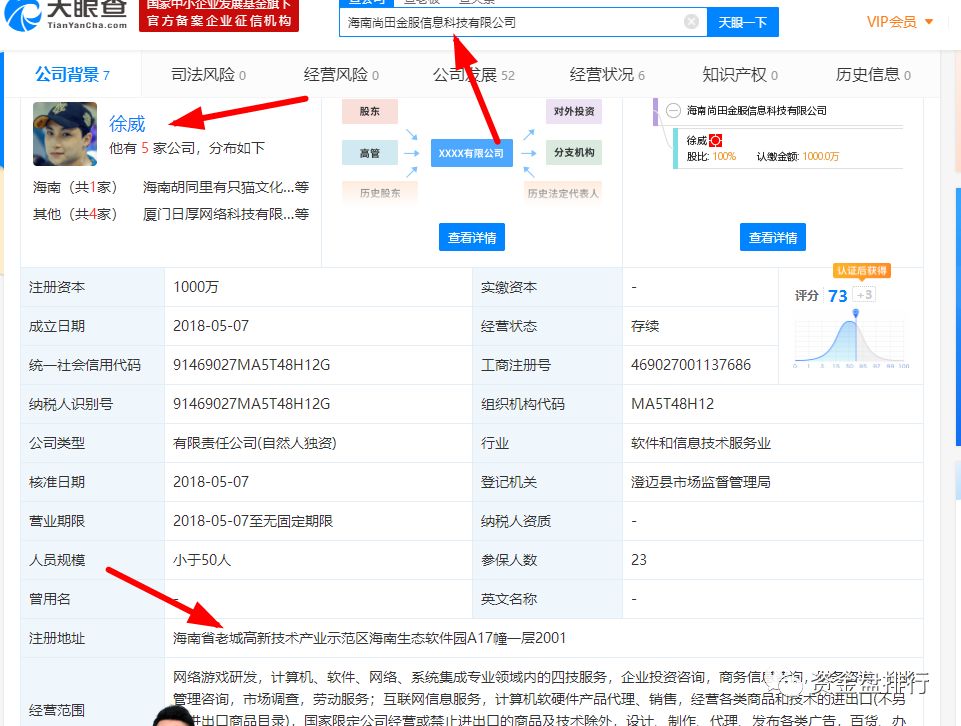Open the VIP会员 dropdown
Screen dimensions: 961x726
[x=899, y=22]
